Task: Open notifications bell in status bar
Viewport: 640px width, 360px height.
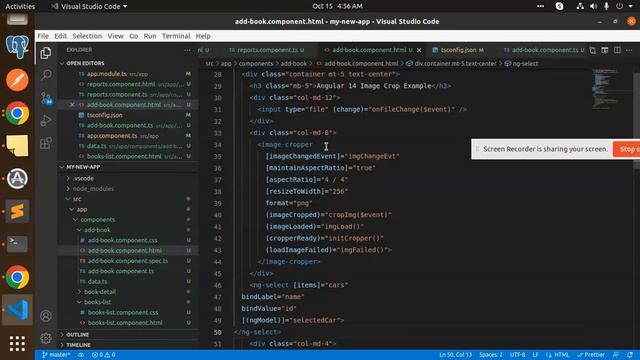Action: [630, 355]
